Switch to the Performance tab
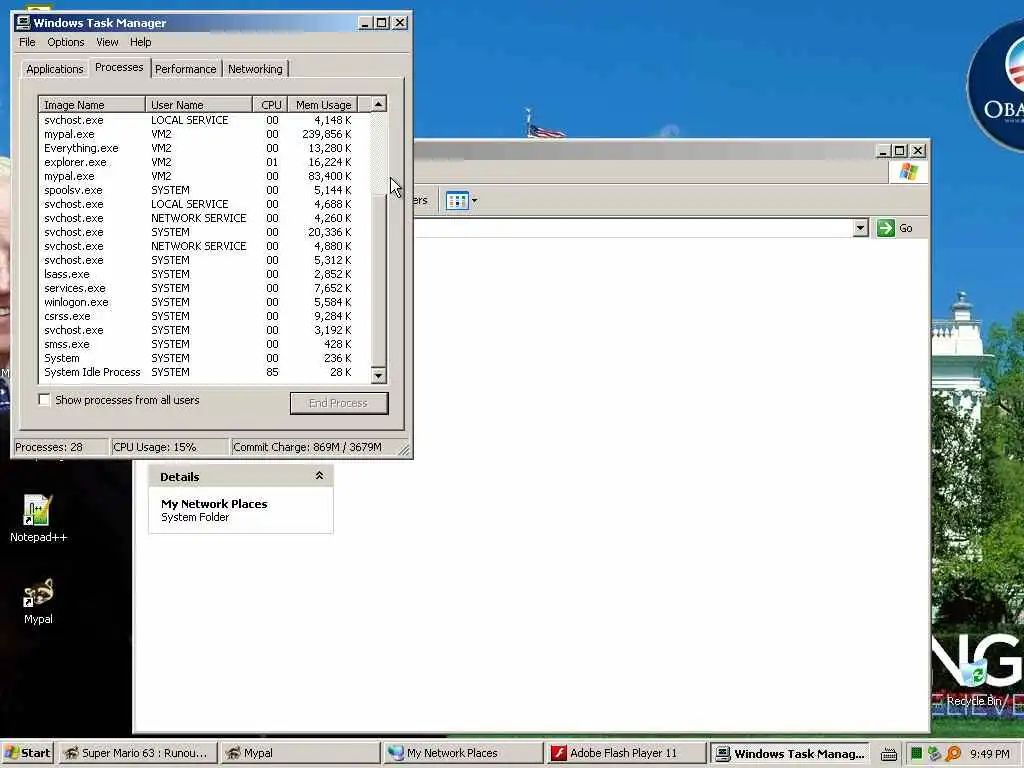The width and height of the screenshot is (1024, 768). coord(185,69)
